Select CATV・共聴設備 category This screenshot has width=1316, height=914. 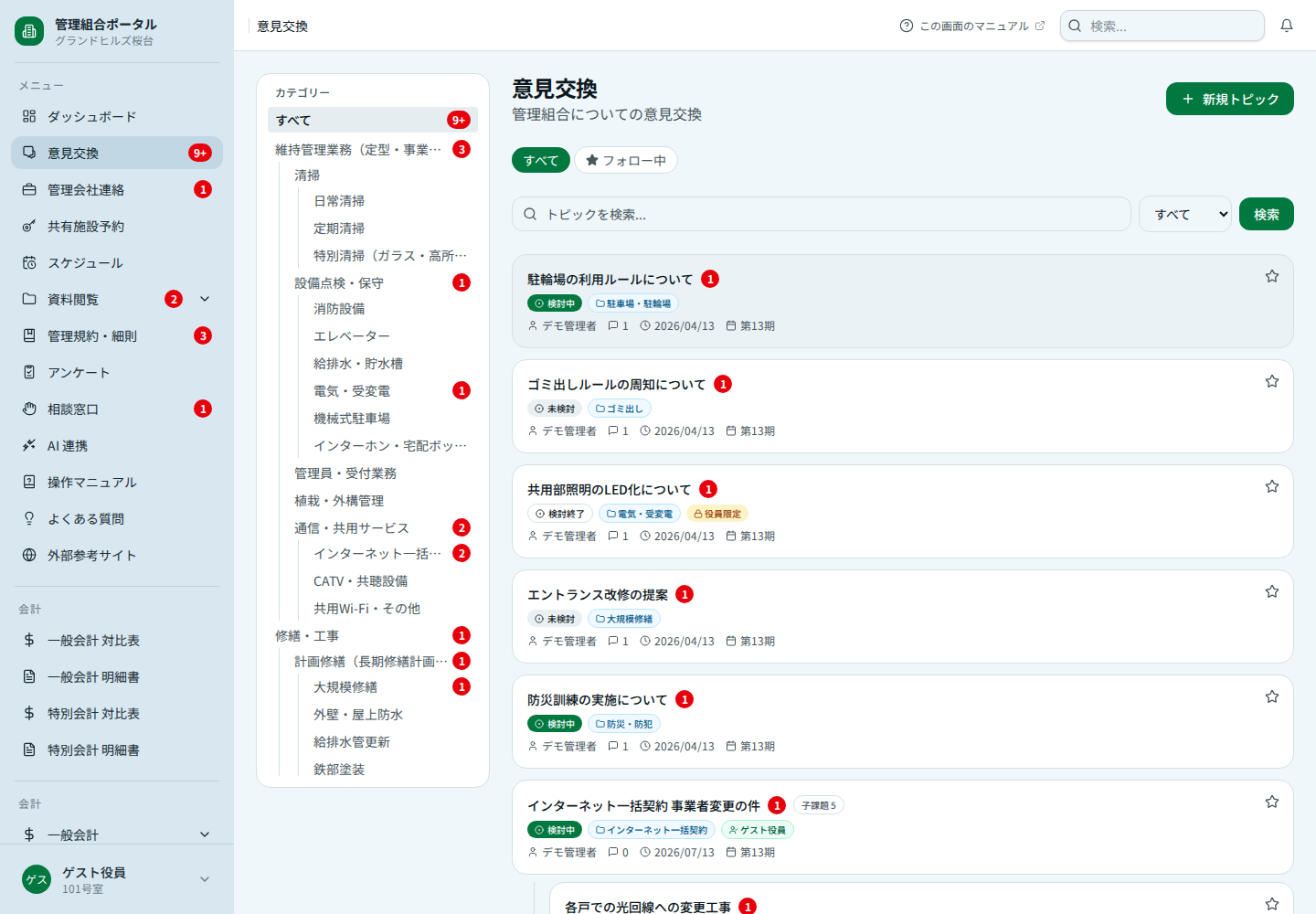392,581
